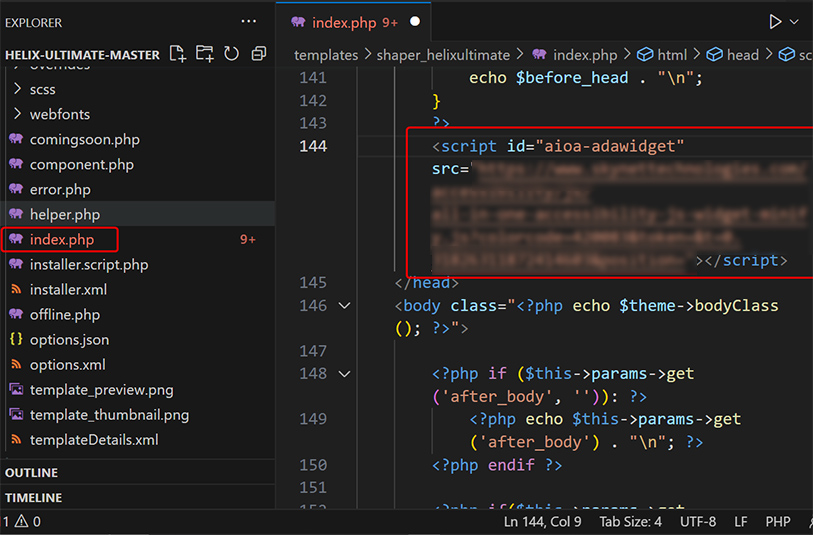
Task: Open helper.php from the file tree
Action: pyautogui.click(x=64, y=214)
